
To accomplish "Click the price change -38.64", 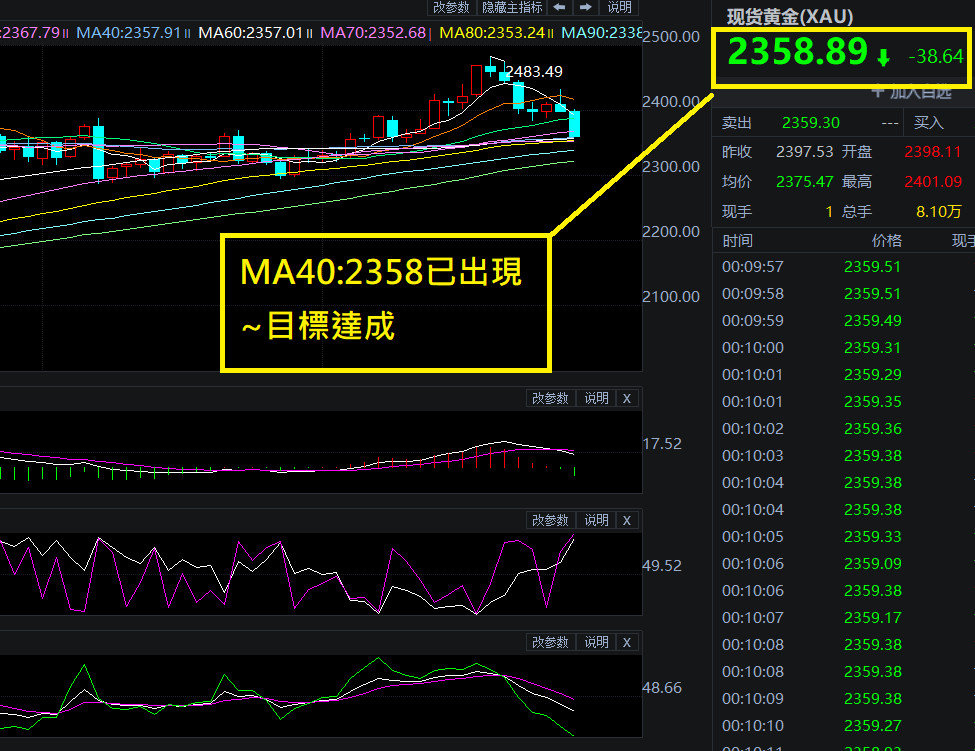I will [936, 57].
